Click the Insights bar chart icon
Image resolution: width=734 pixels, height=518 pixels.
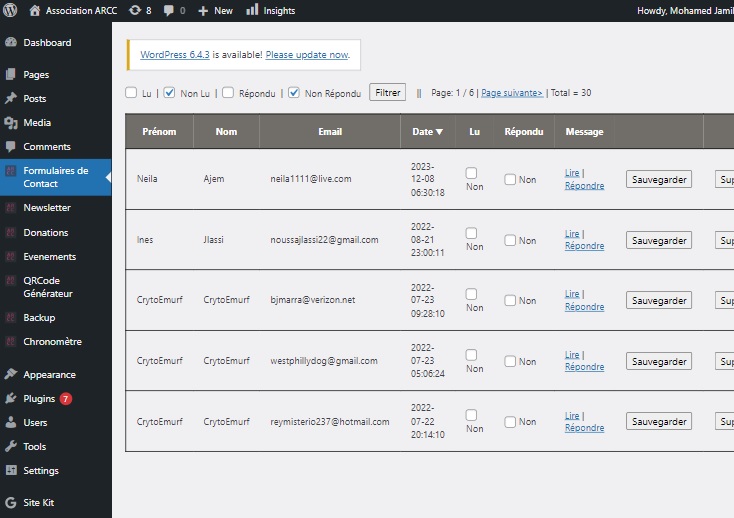coord(252,11)
